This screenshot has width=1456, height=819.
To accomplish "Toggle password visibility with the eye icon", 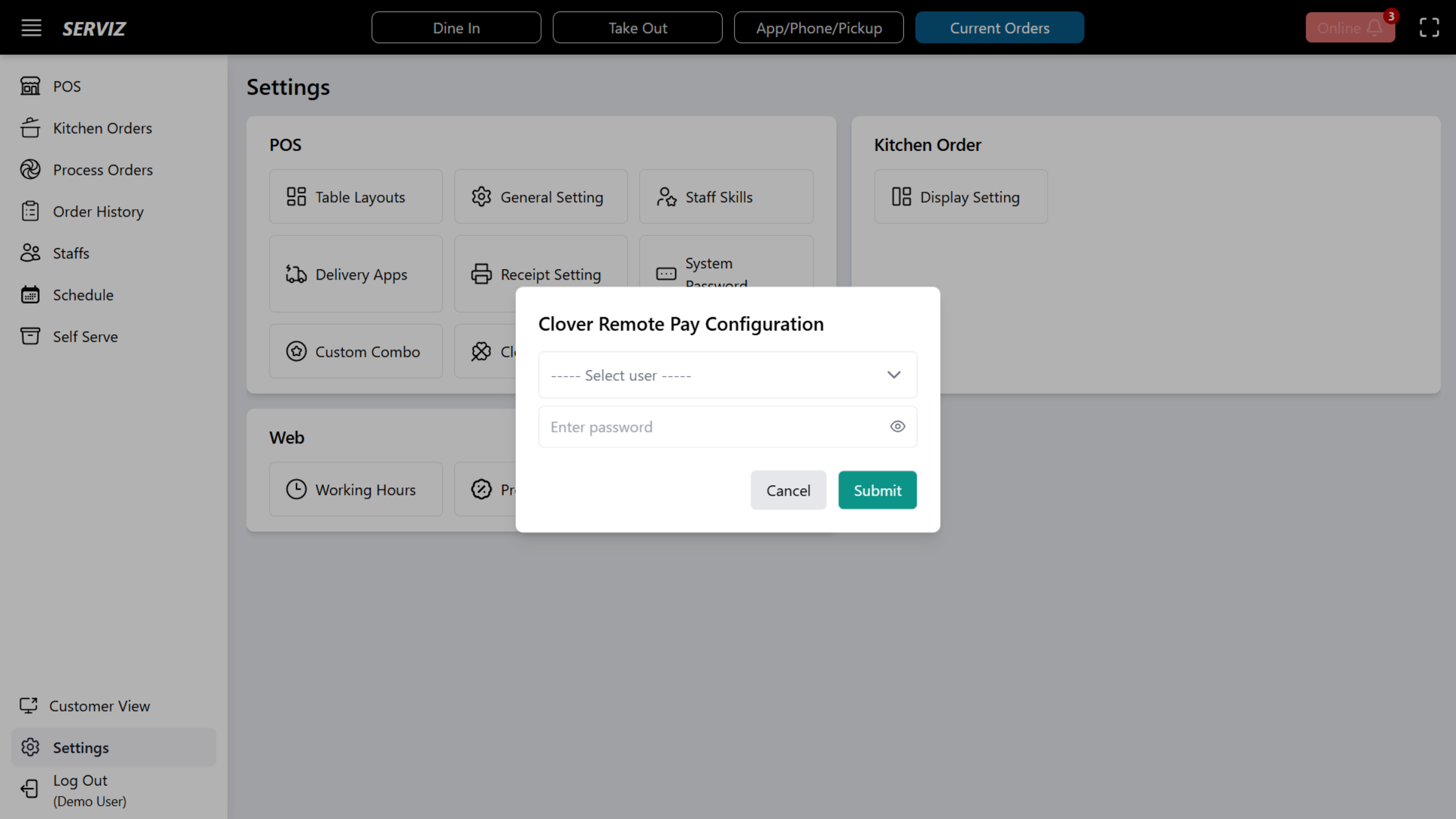I will [x=897, y=426].
